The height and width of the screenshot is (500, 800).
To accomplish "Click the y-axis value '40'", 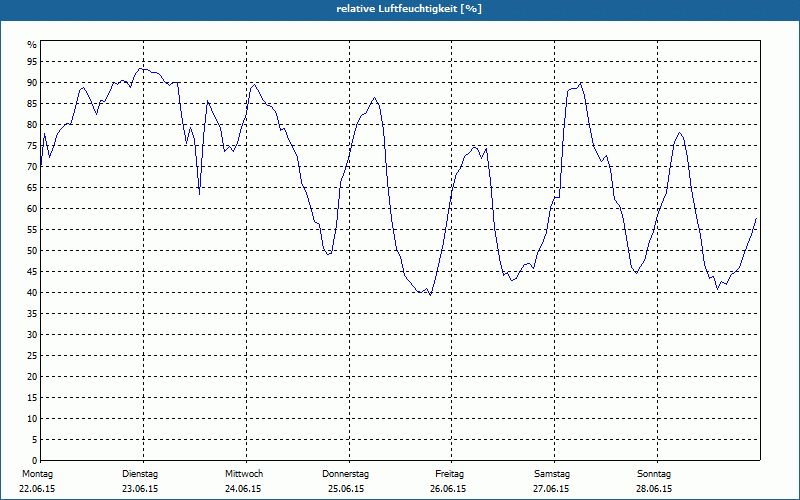I will pyautogui.click(x=32, y=293).
